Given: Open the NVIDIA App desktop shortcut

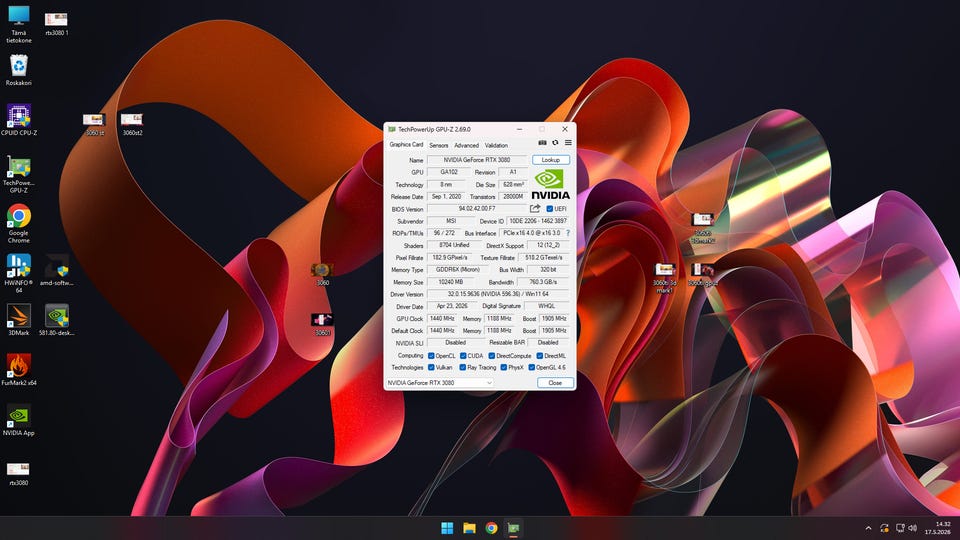Looking at the screenshot, I should coord(18,420).
